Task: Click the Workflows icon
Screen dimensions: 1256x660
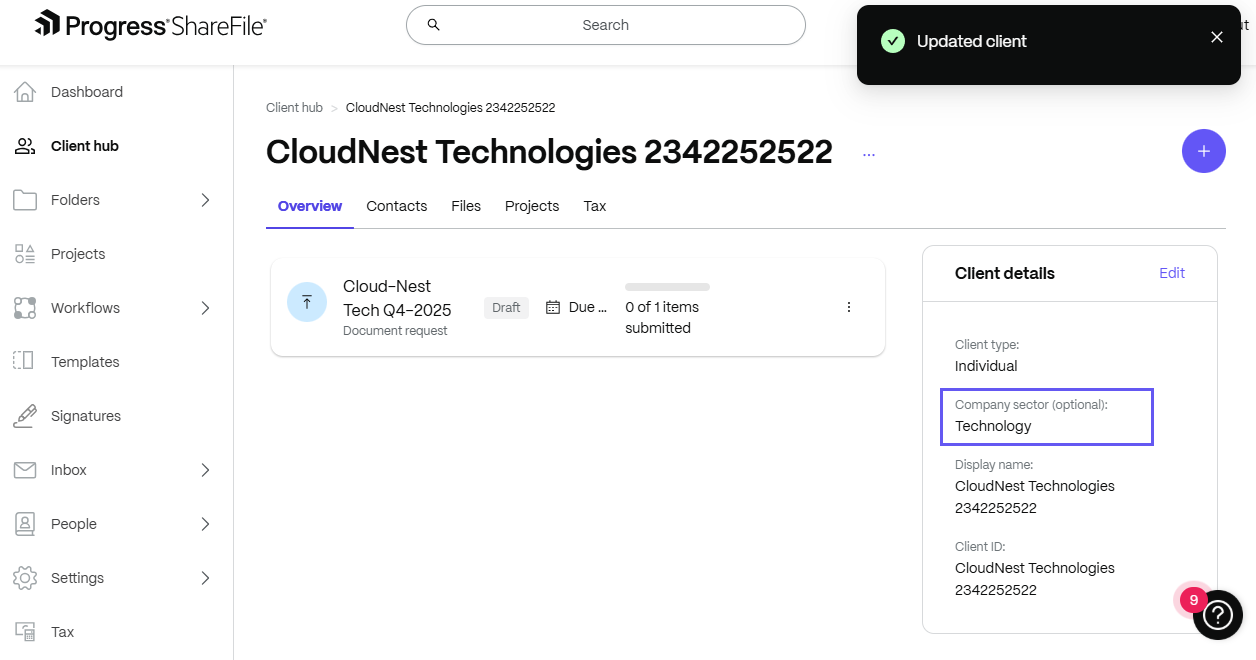Action: [x=27, y=307]
